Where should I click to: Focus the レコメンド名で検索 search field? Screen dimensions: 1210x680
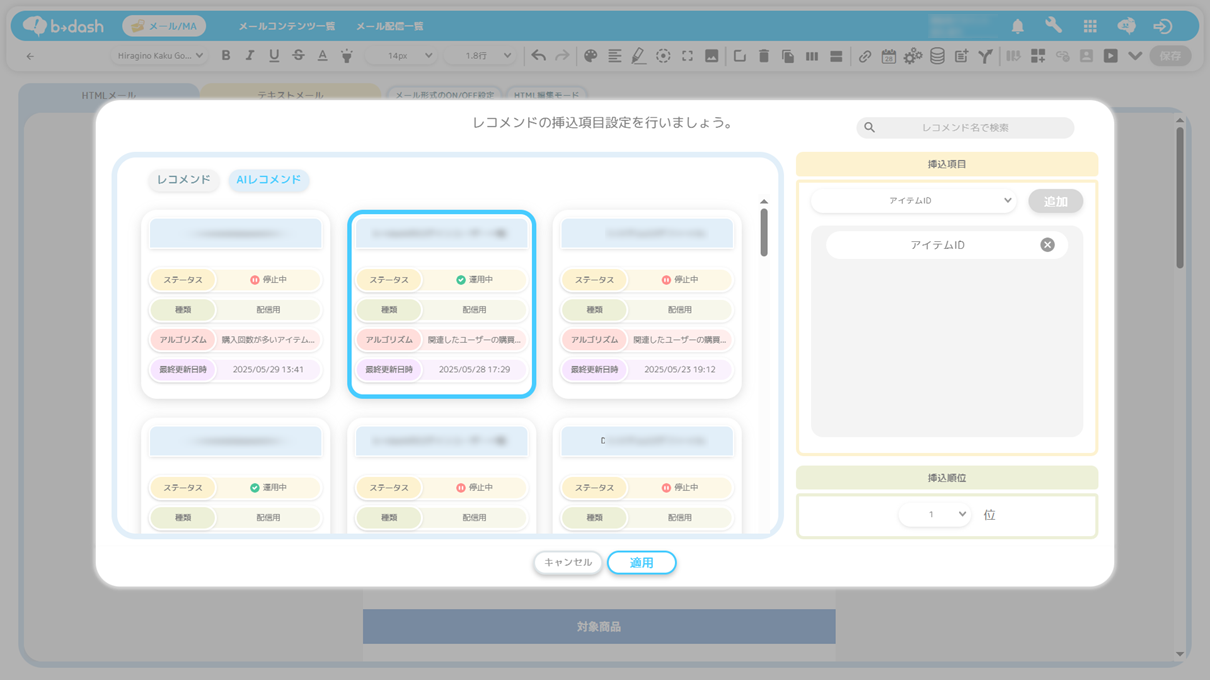pos(965,128)
